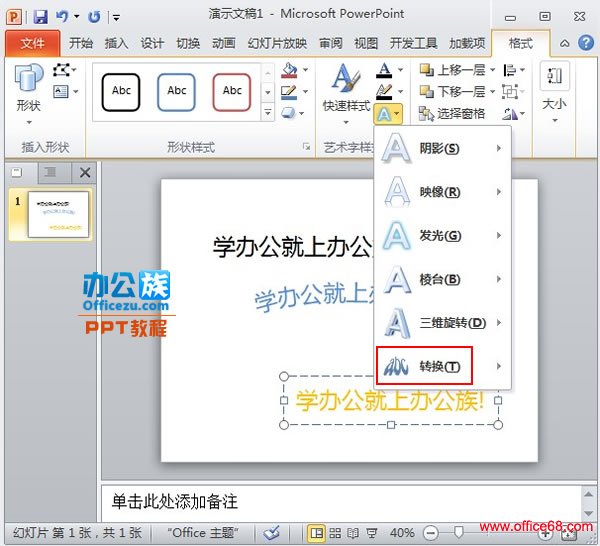Screen dimensions: 600x546
Task: Save the presentation from quick access toolbar
Action: click(40, 17)
